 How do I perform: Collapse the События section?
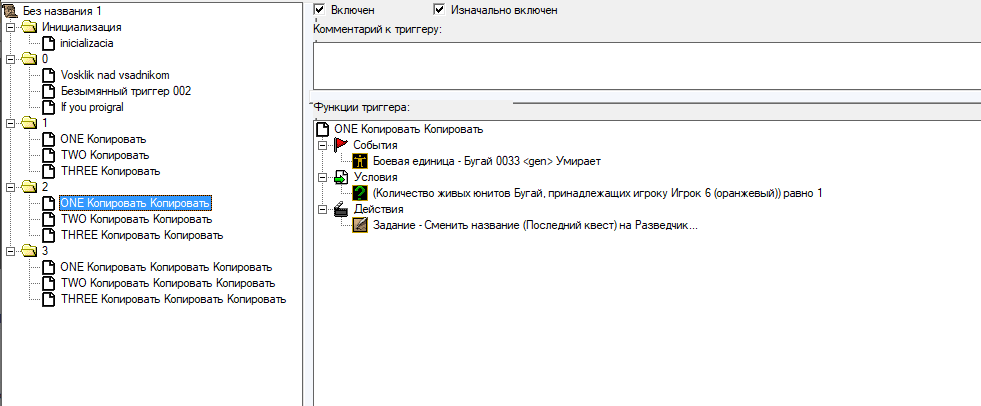[322, 145]
